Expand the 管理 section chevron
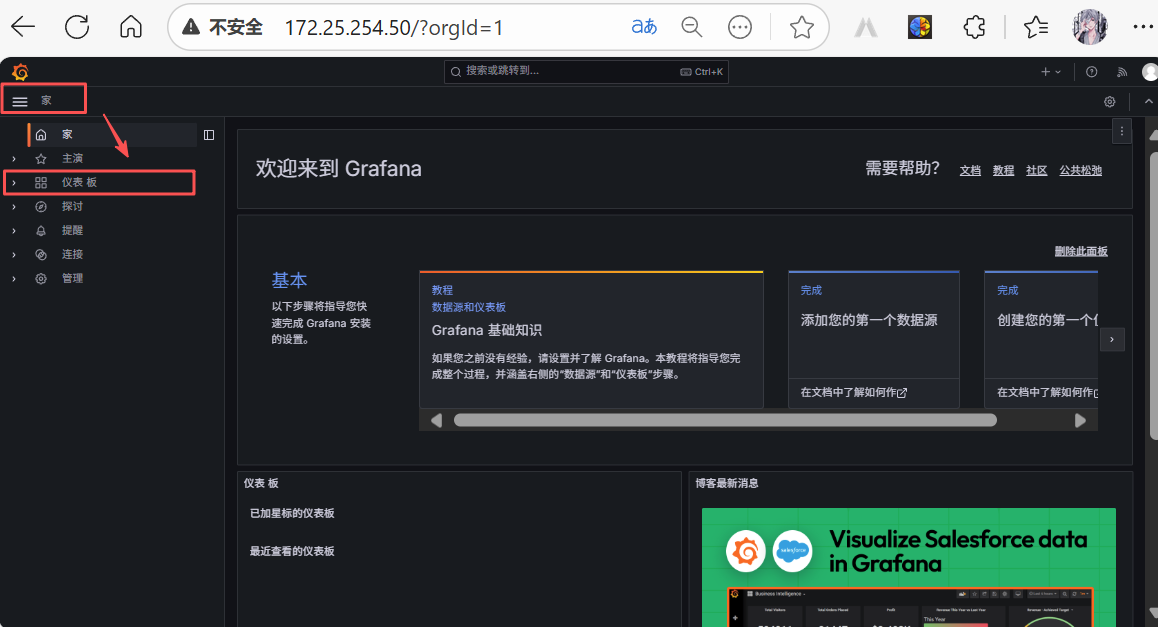Image resolution: width=1158 pixels, height=627 pixels. pyautogui.click(x=14, y=278)
